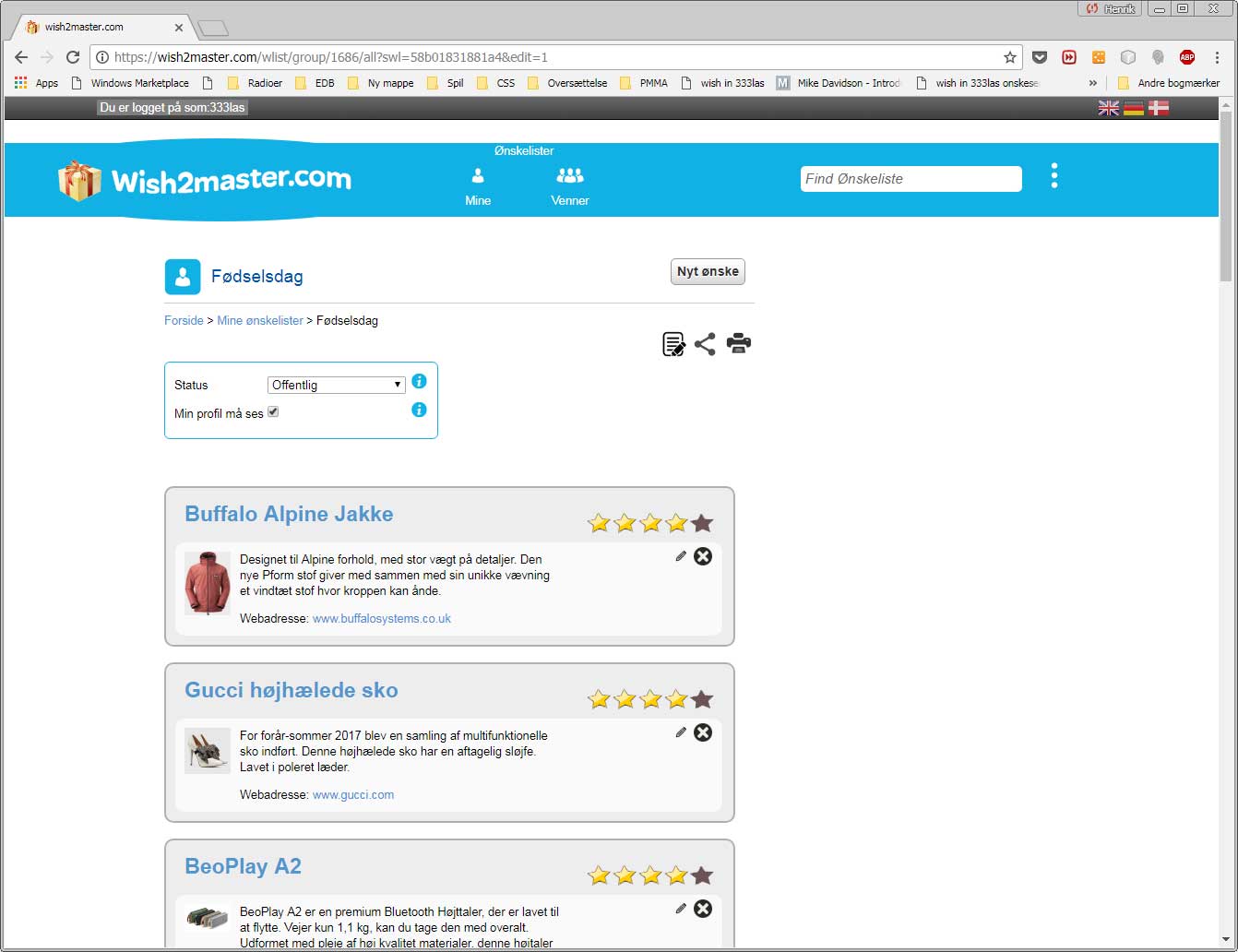This screenshot has height=952, width=1238.
Task: Delete the Buffalo Alpine Jakke wish
Action: click(x=703, y=556)
